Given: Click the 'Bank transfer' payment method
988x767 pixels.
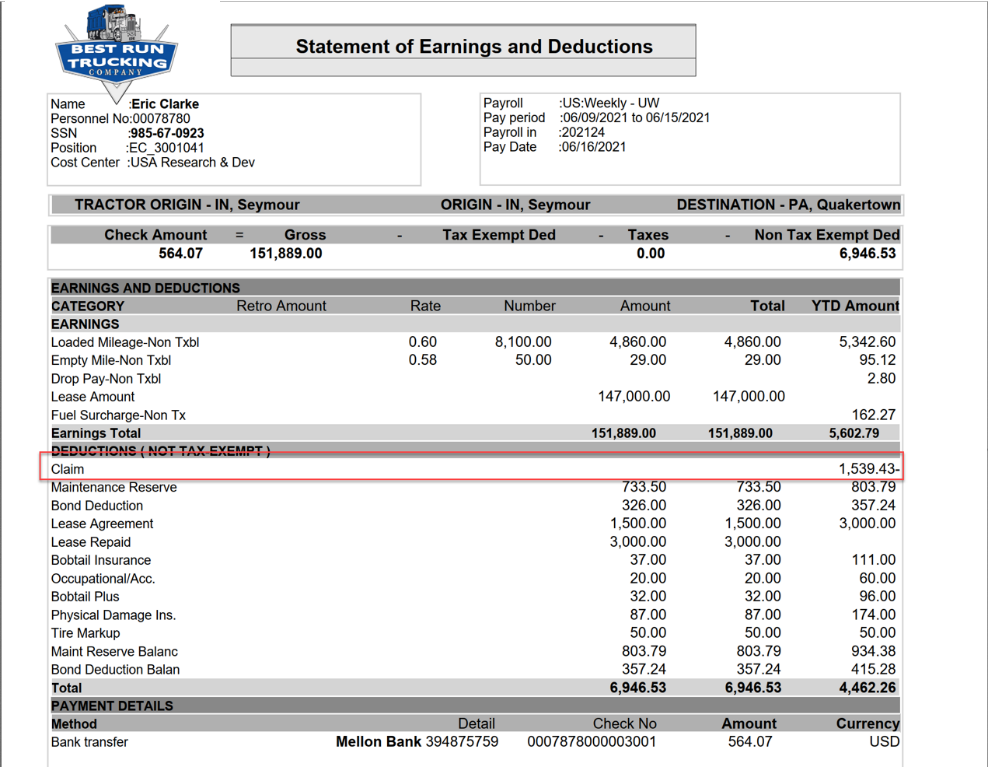Looking at the screenshot, I should (x=89, y=742).
